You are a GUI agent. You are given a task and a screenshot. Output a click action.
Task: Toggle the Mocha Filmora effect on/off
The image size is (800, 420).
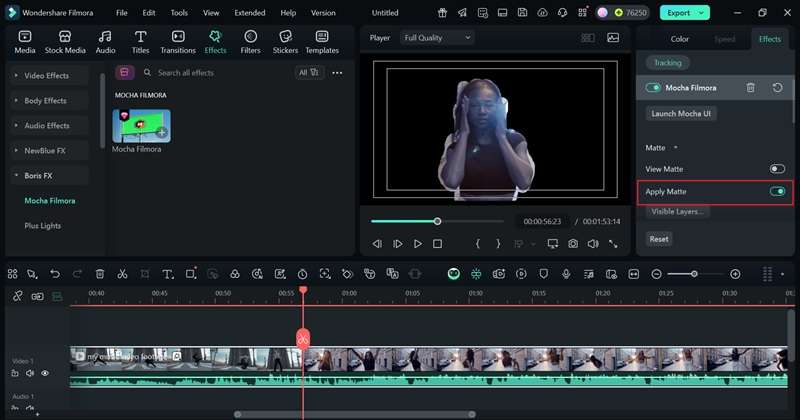click(653, 88)
